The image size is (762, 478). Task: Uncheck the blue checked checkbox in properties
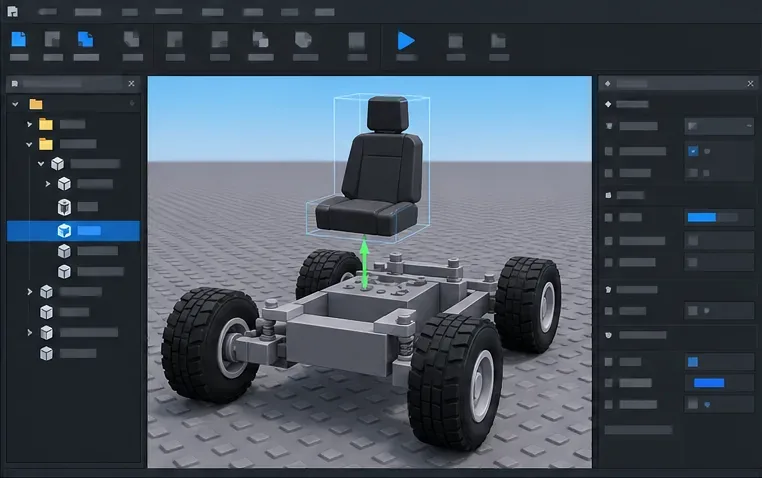click(693, 151)
